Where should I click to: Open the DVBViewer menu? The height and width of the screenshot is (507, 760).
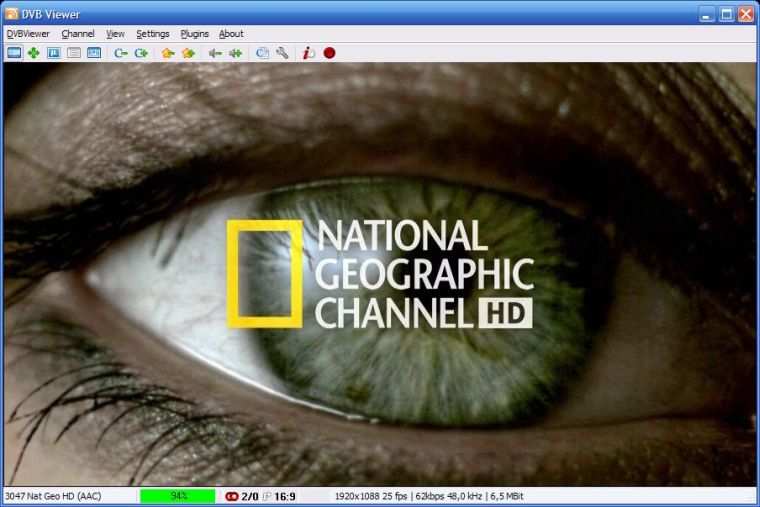[x=28, y=34]
